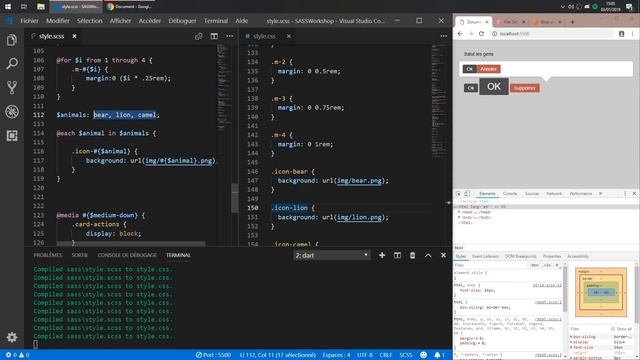Switch to the PROBLÈMES panel tab
Screen dimensions: 640x360
click(48, 255)
